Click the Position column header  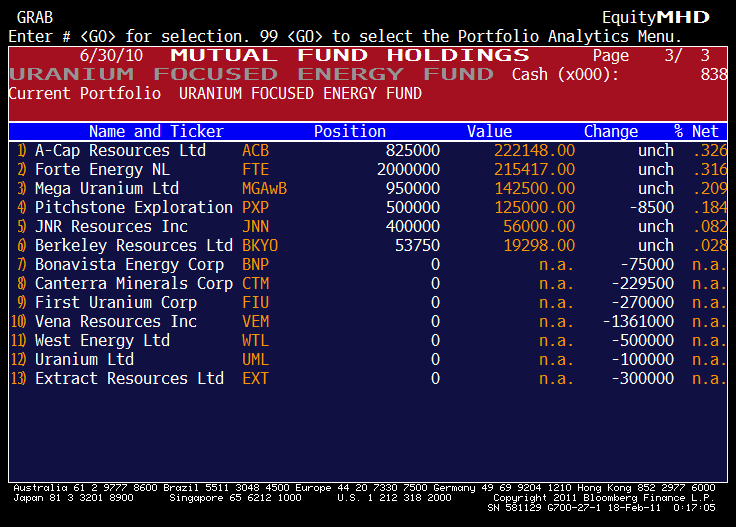pyautogui.click(x=350, y=131)
